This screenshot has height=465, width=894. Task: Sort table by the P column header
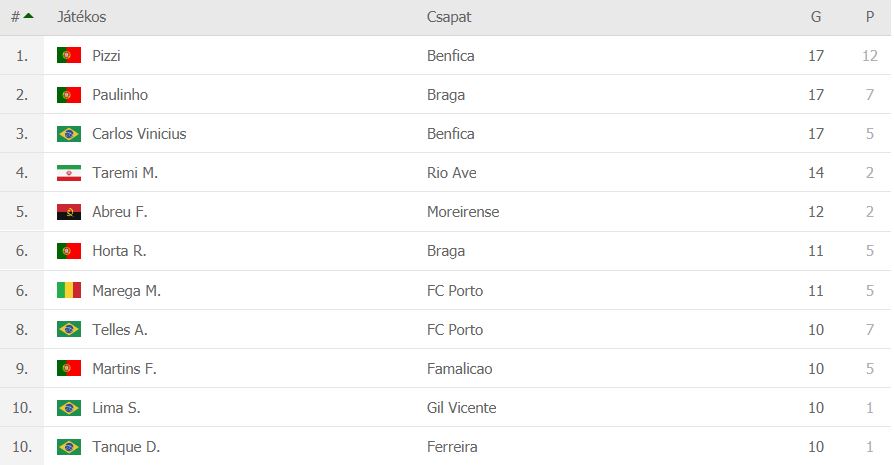[870, 17]
